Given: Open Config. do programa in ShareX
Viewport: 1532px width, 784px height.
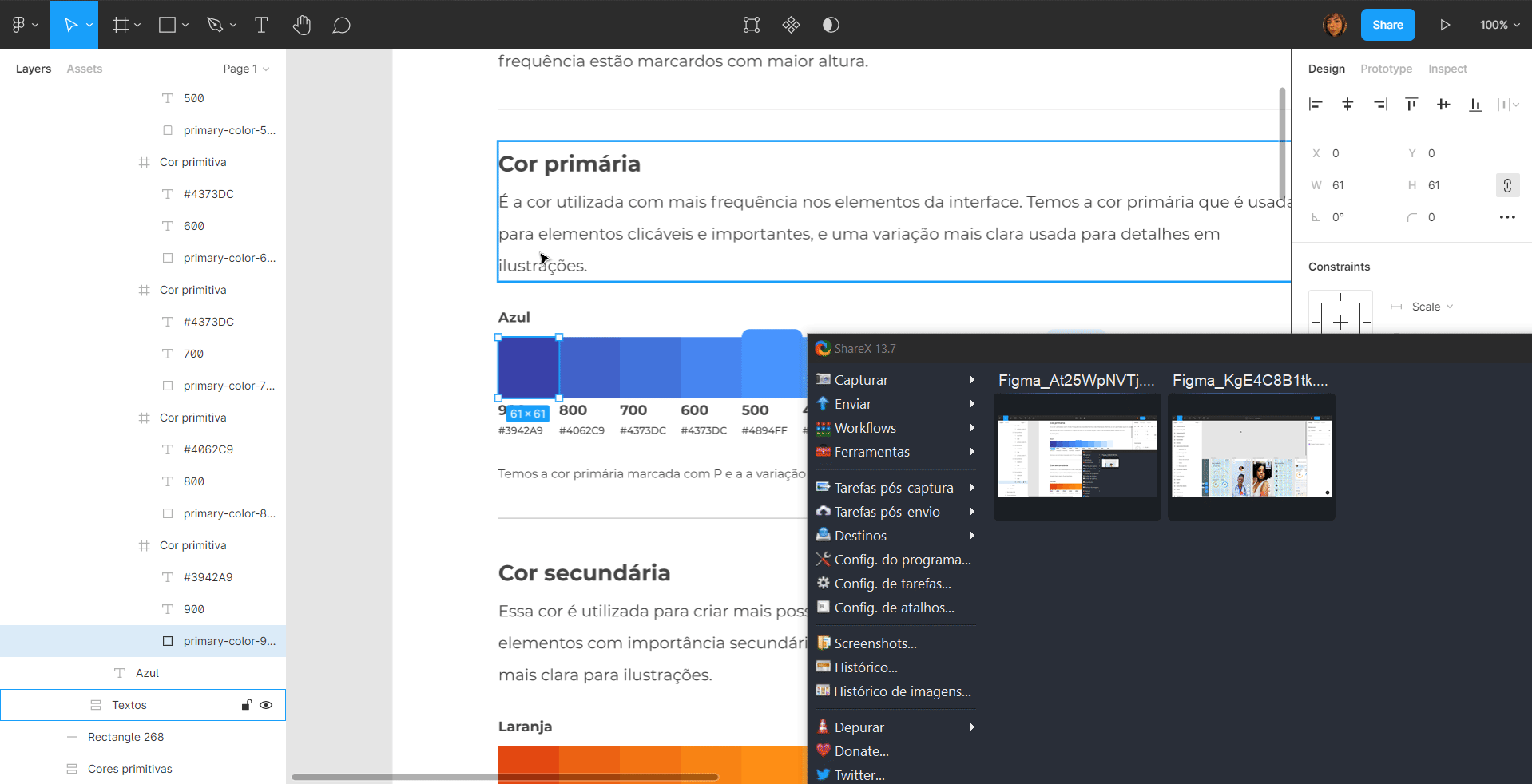Looking at the screenshot, I should 901,560.
